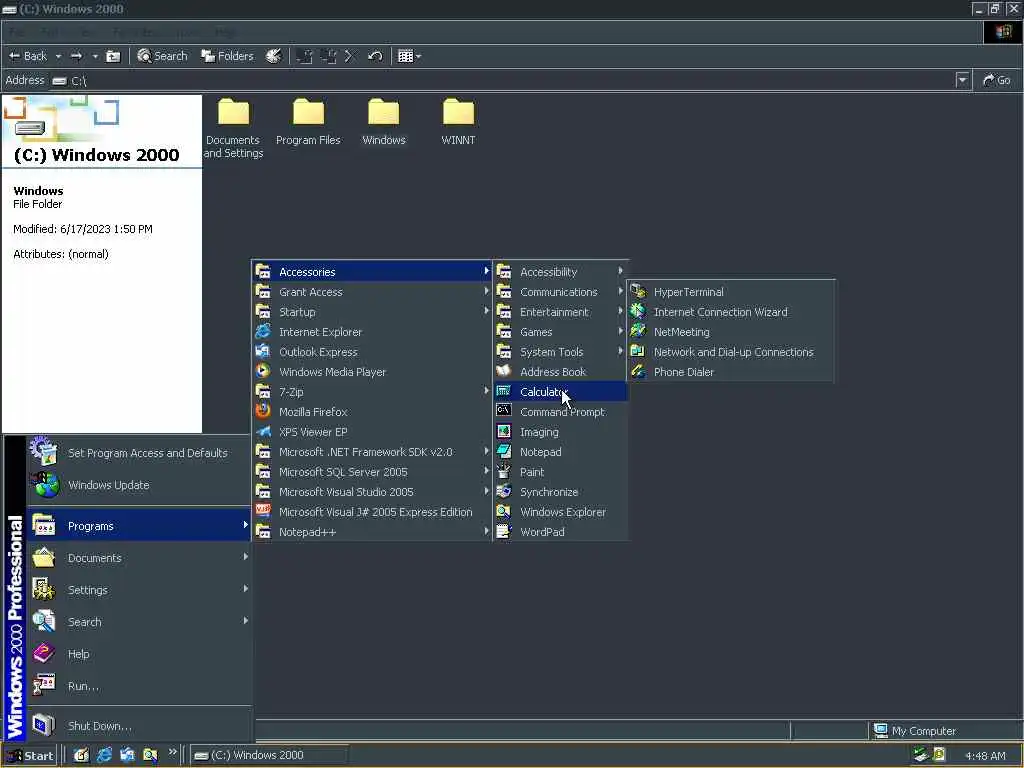Open Command Prompt from Accessories
This screenshot has width=1024, height=768.
click(560, 412)
